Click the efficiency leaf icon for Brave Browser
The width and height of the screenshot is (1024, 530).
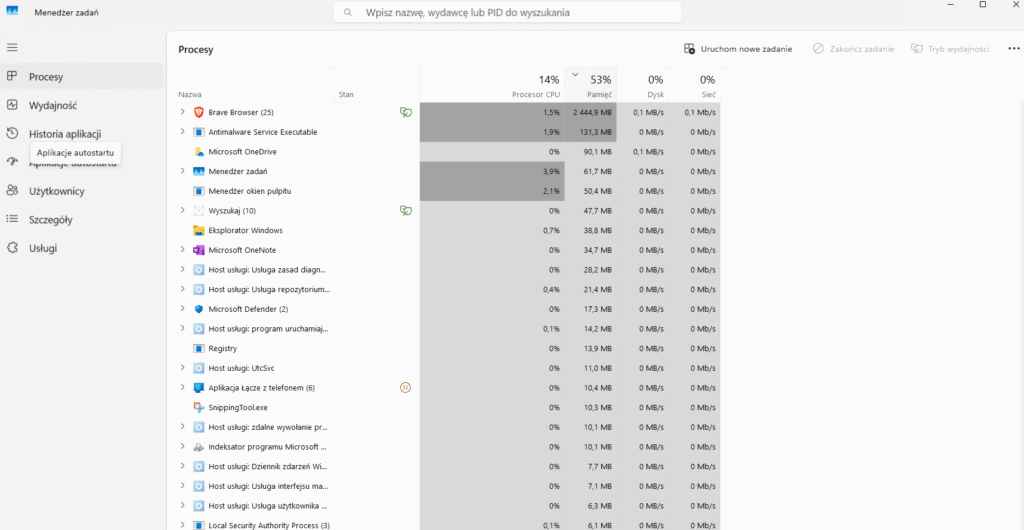click(x=406, y=112)
